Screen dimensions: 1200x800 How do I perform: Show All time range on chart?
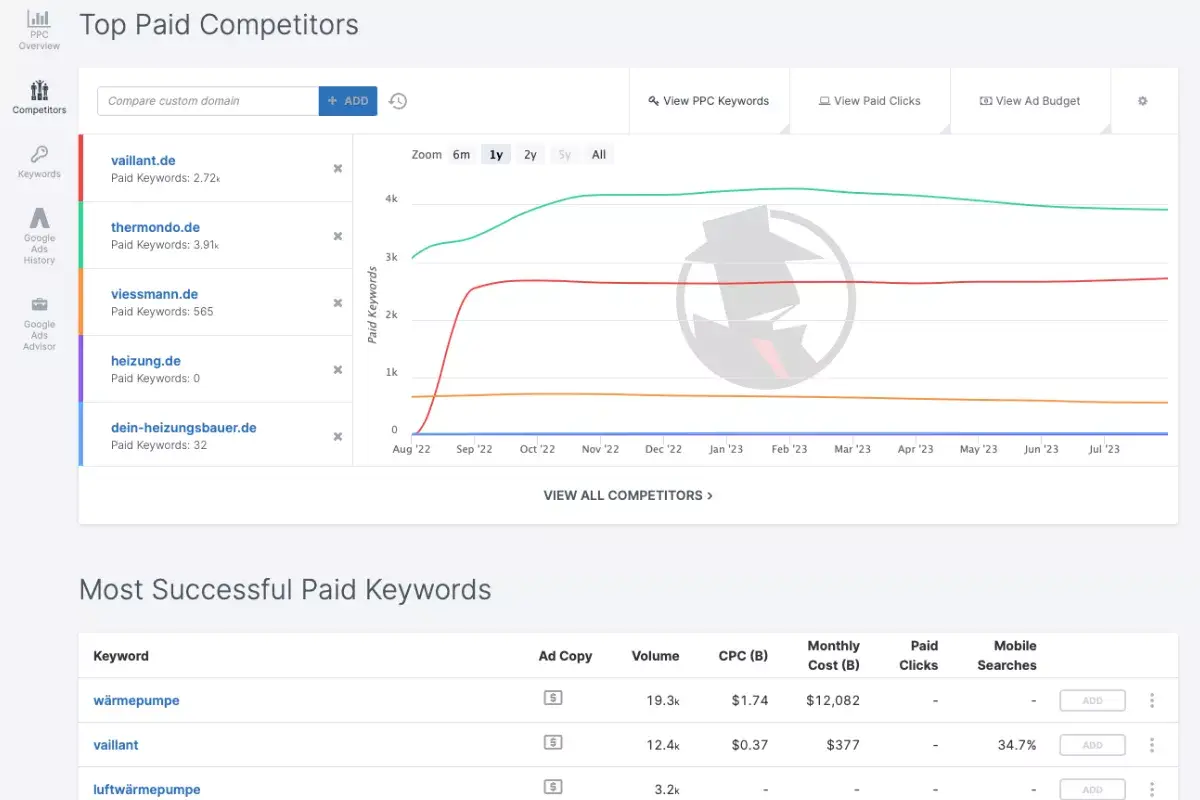pyautogui.click(x=598, y=155)
